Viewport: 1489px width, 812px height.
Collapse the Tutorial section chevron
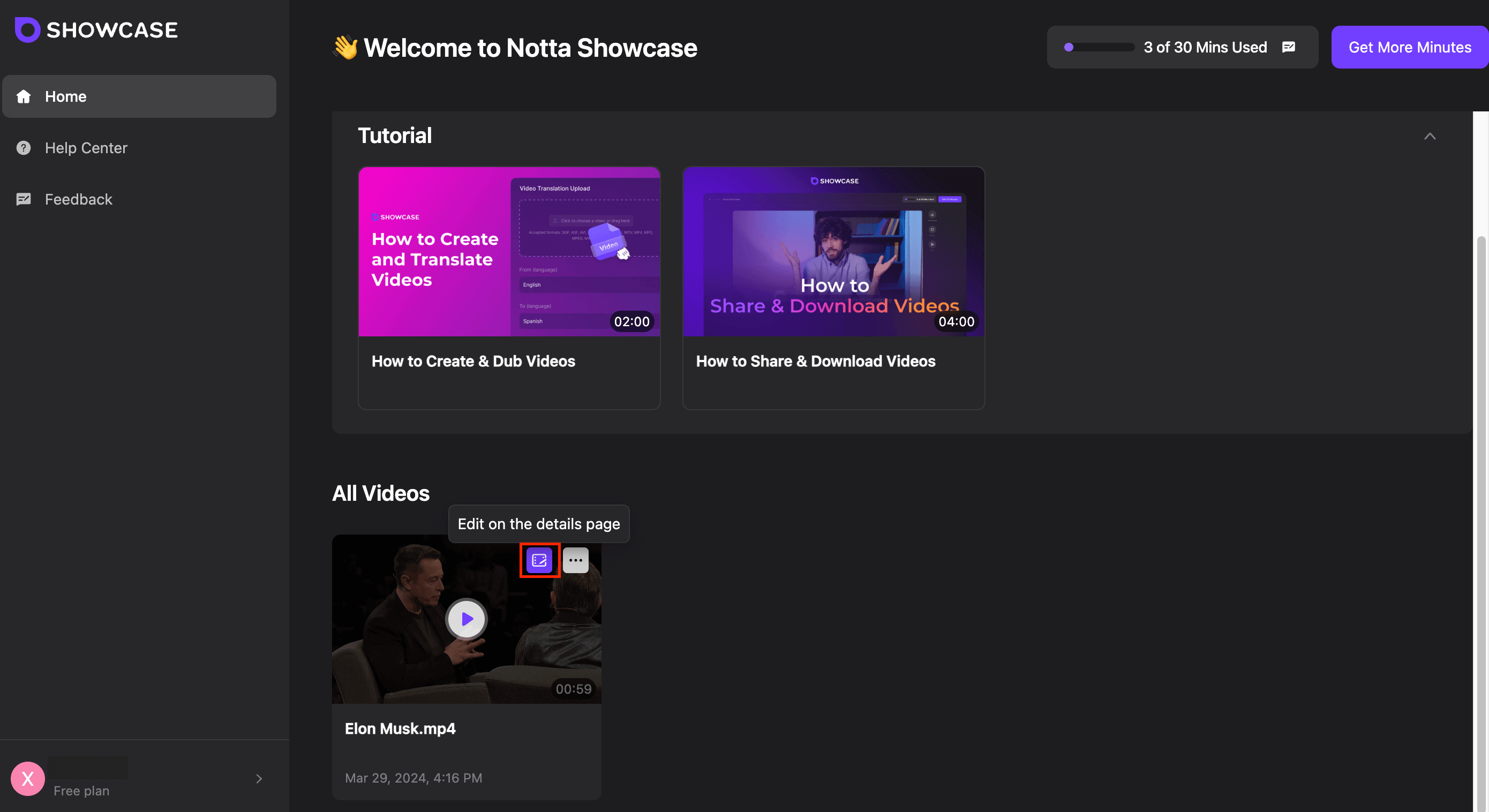pos(1430,137)
